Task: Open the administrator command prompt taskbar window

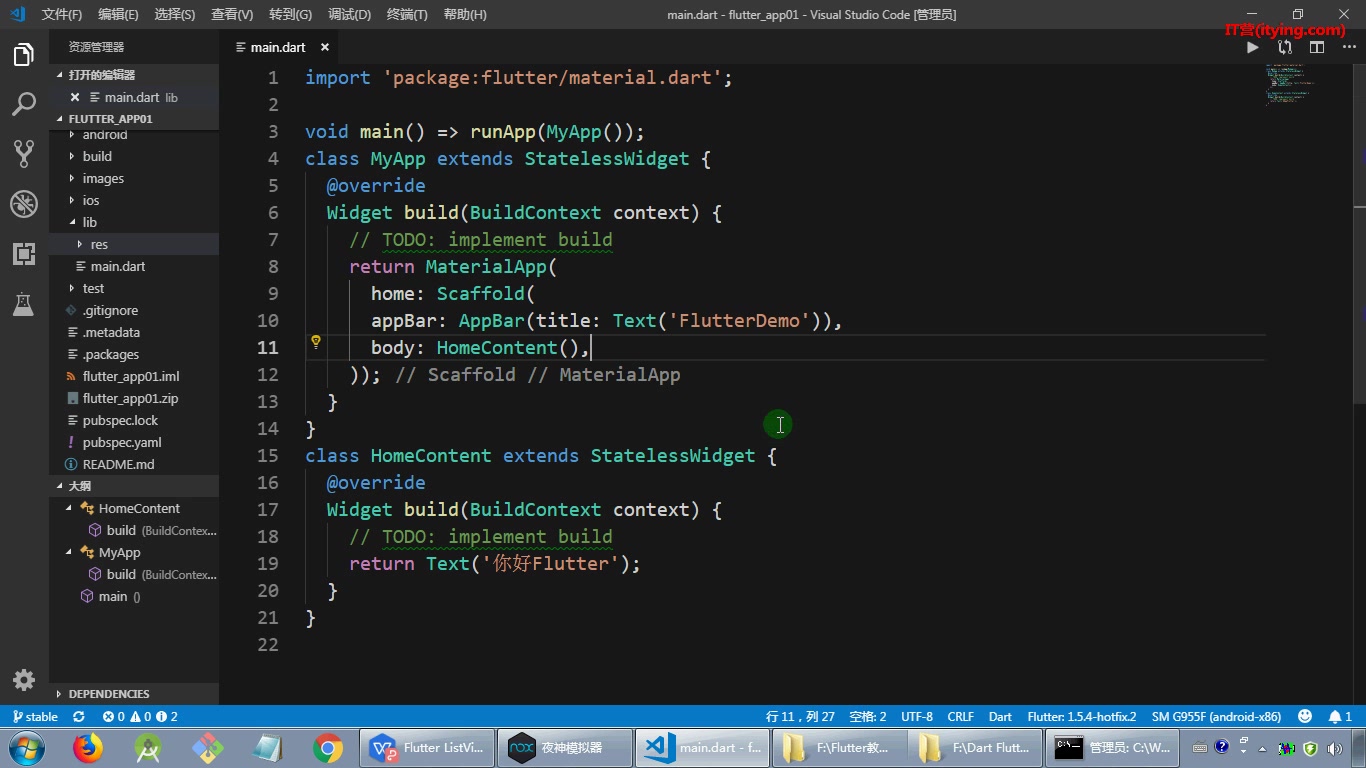Action: (x=1113, y=748)
